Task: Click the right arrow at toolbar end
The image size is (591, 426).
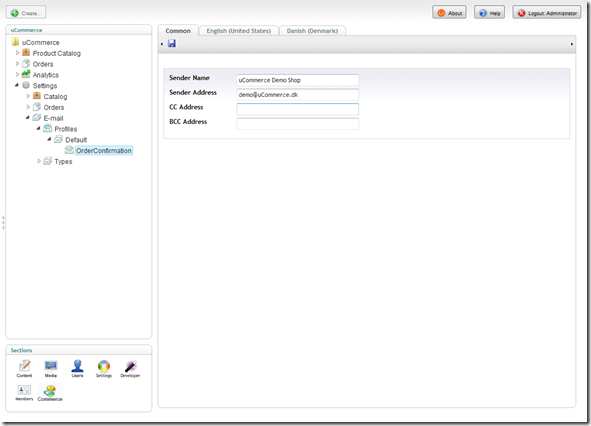Action: 572,44
